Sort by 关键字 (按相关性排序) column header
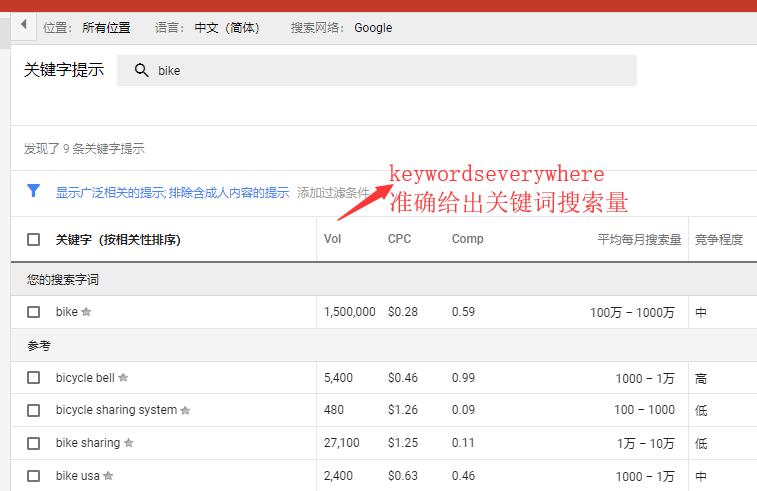757x491 pixels. [x=118, y=239]
